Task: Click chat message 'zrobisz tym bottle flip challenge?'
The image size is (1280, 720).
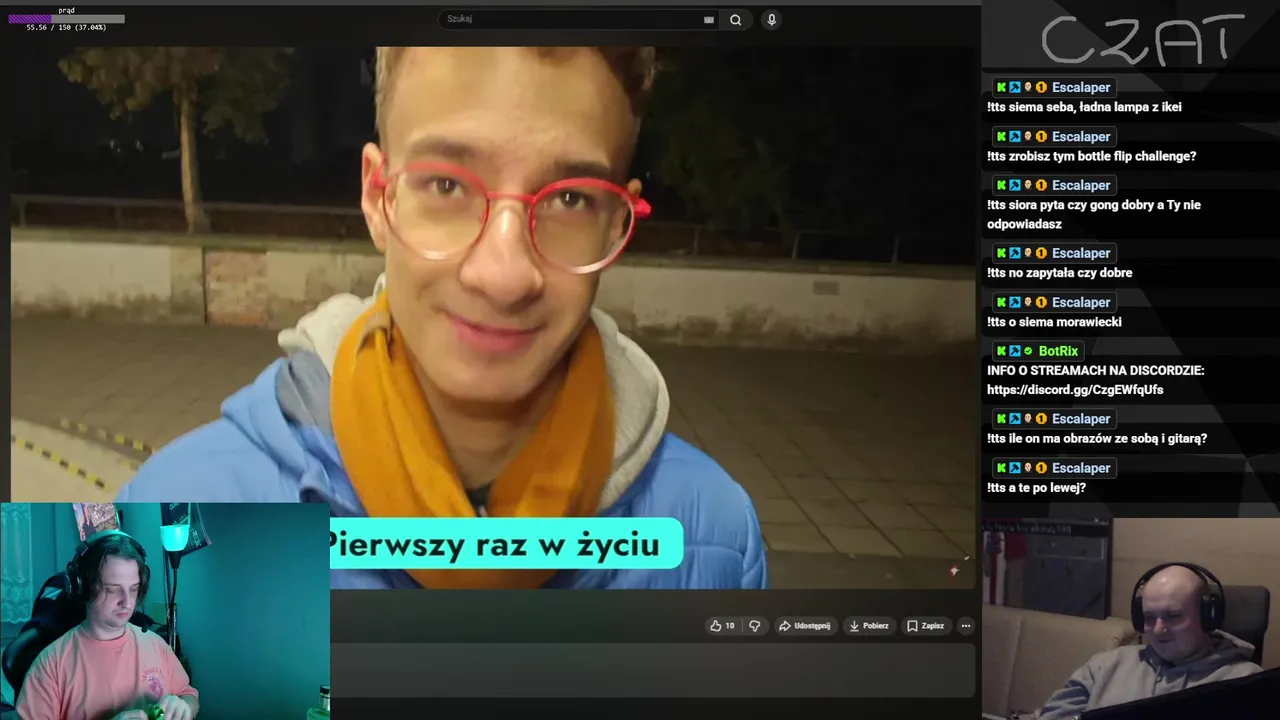Action: tap(1091, 156)
